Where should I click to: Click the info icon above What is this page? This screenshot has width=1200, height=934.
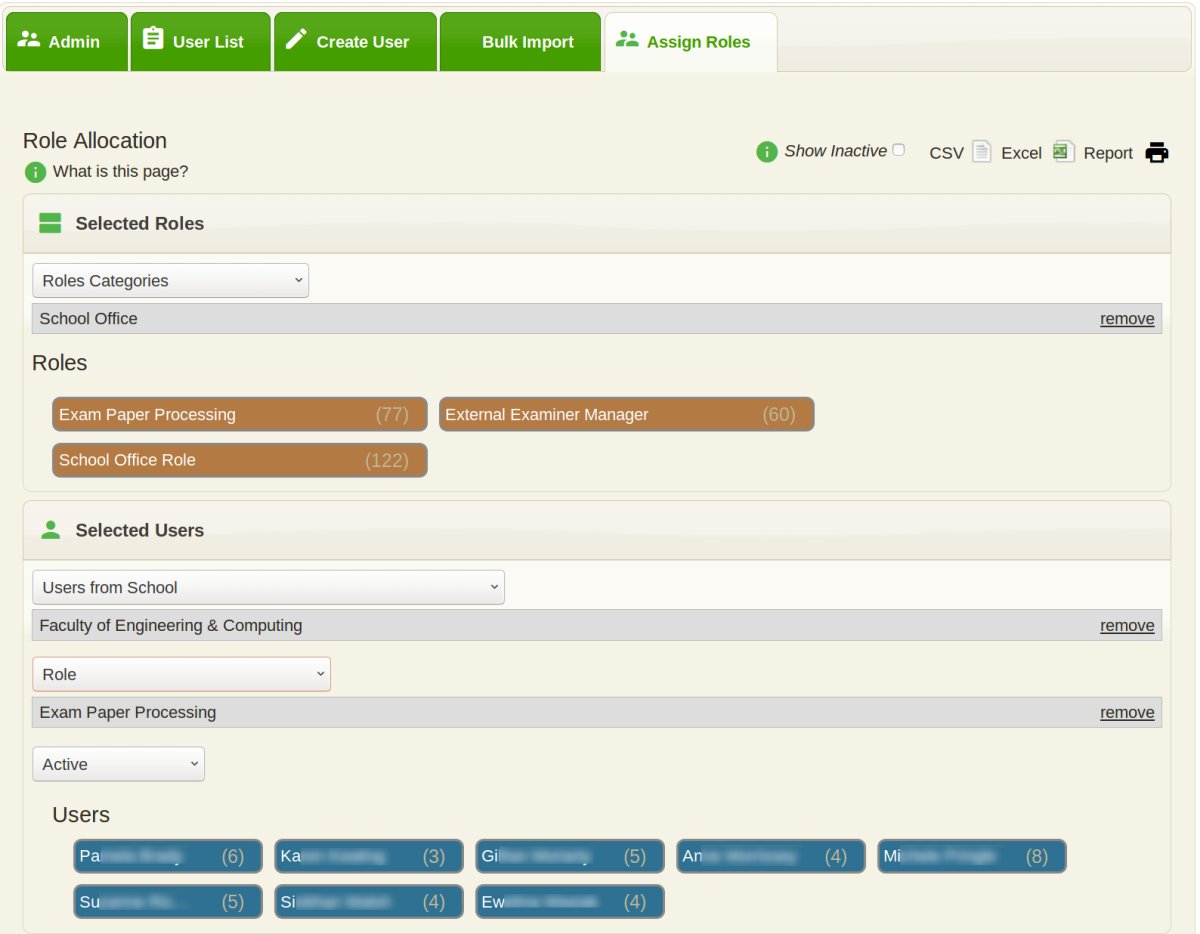click(x=35, y=172)
